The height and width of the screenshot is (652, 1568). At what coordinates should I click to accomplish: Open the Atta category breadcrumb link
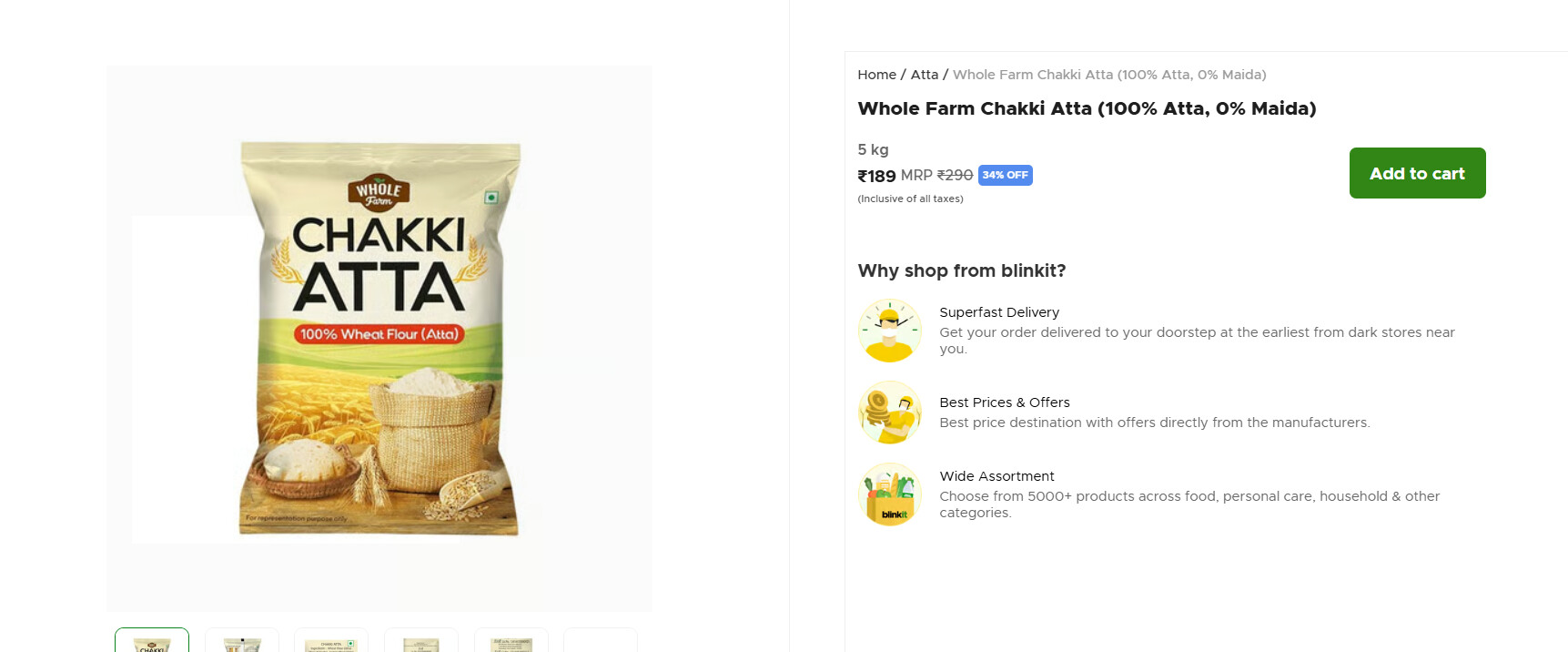(924, 75)
